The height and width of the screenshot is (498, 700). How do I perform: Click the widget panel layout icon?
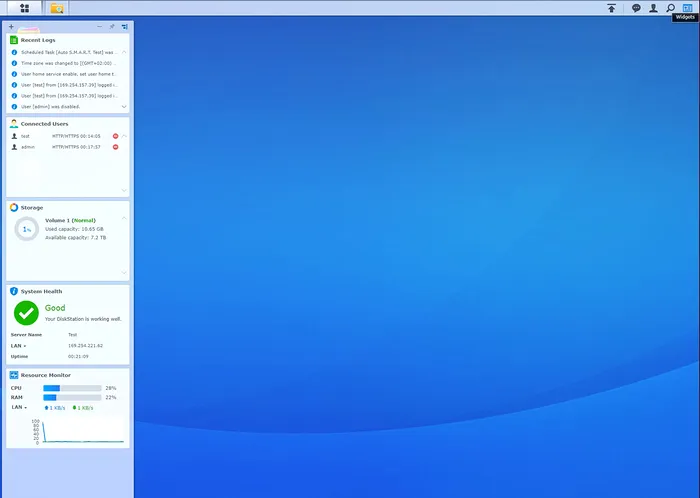[x=125, y=27]
